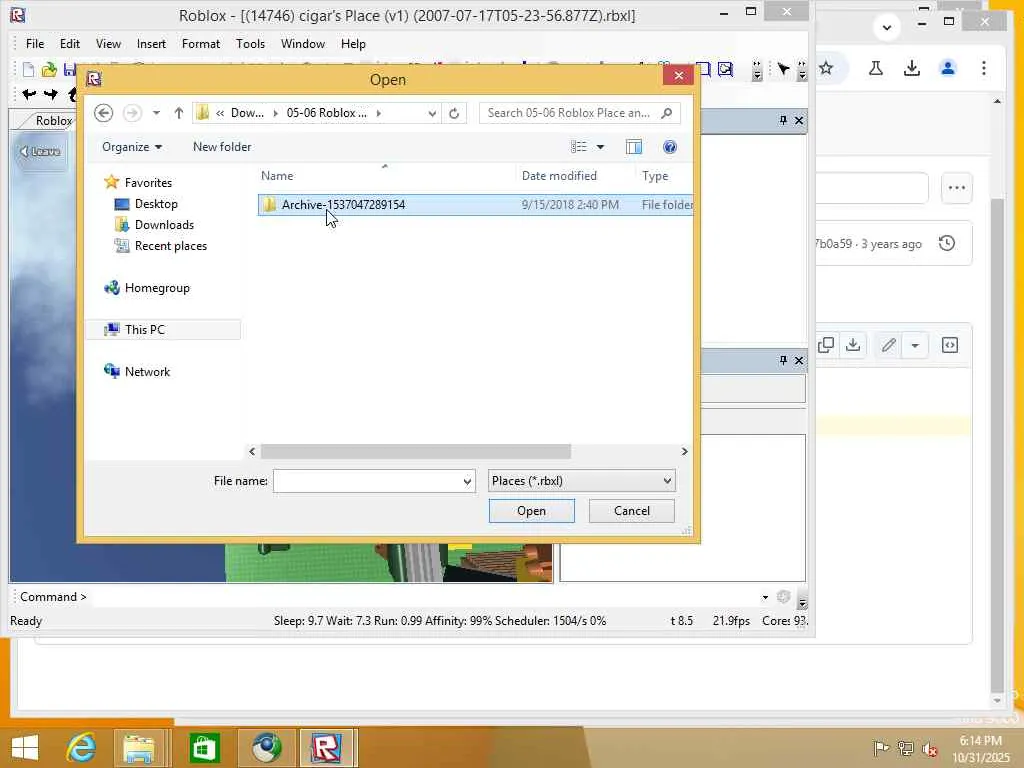This screenshot has height=768, width=1024.
Task: Select Desktop in Favorites
Action: click(x=156, y=204)
